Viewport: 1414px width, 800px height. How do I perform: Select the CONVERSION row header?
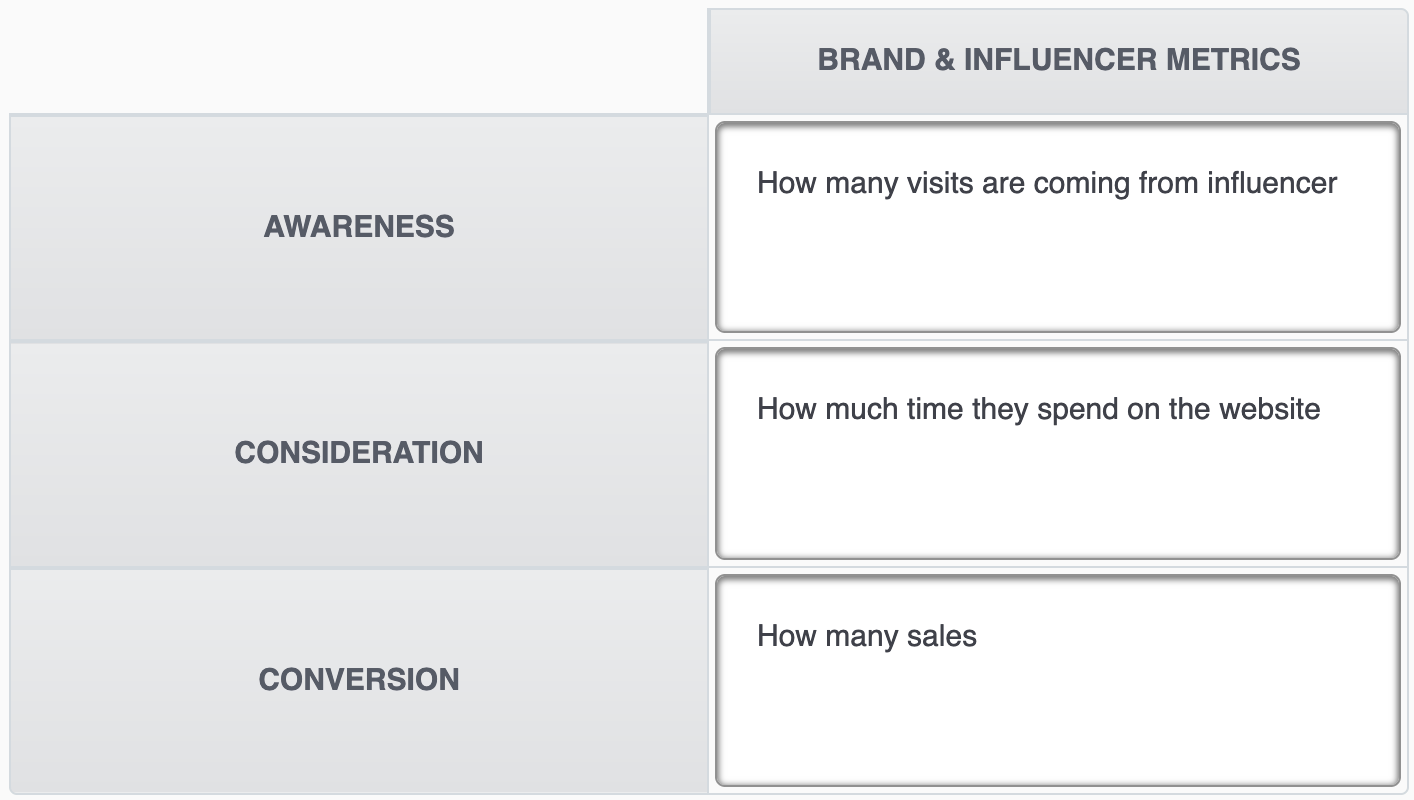coord(359,680)
